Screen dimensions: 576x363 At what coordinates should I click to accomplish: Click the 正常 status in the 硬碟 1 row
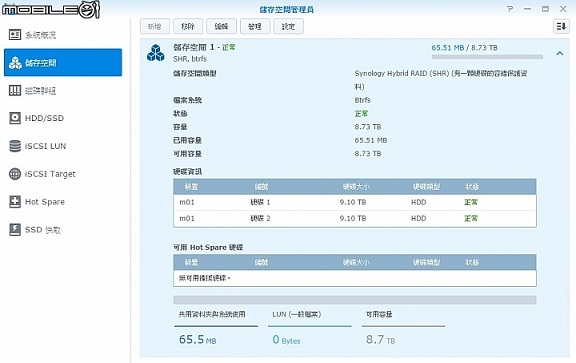[x=471, y=202]
